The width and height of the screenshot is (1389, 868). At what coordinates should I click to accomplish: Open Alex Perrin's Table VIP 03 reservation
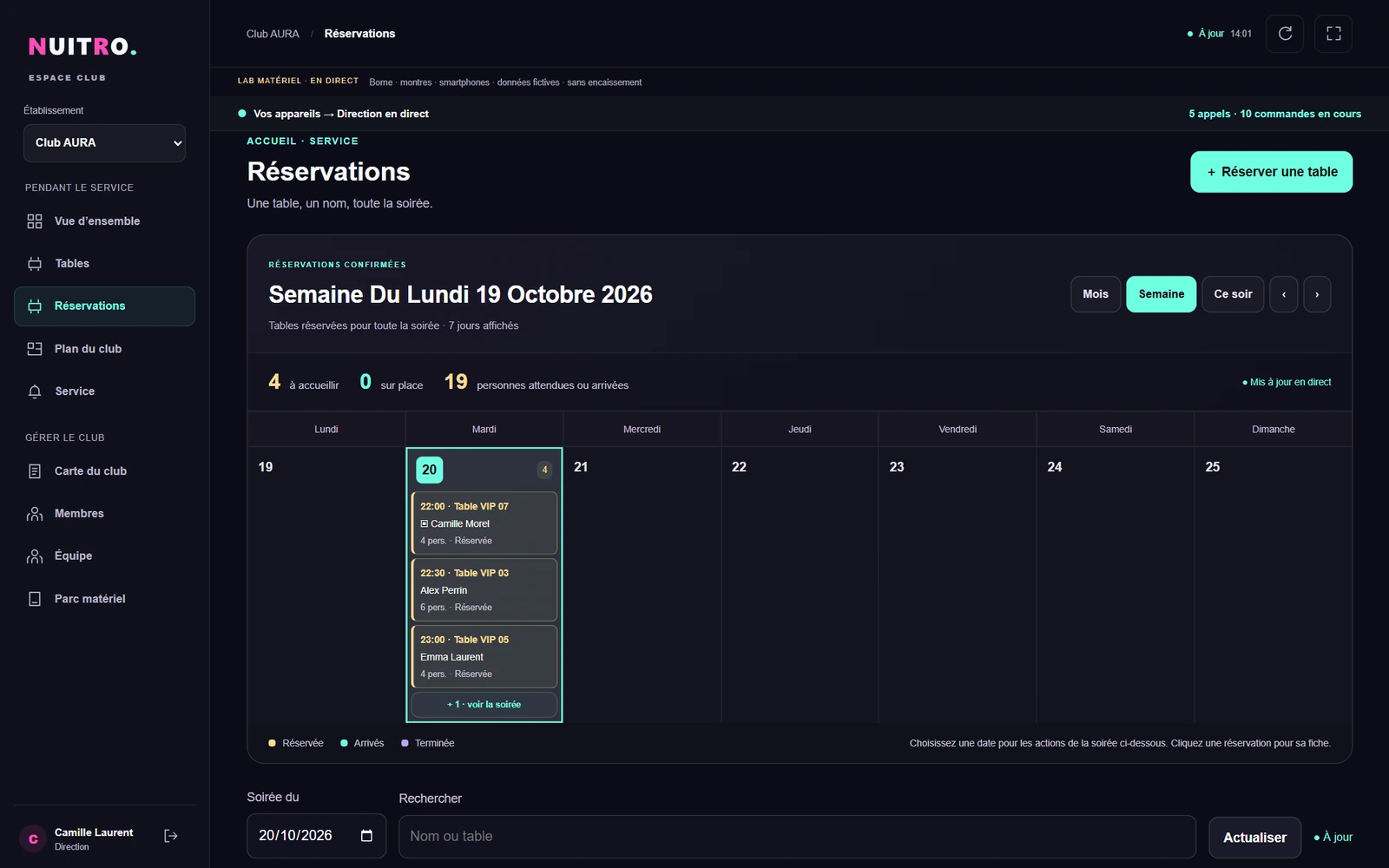[484, 590]
